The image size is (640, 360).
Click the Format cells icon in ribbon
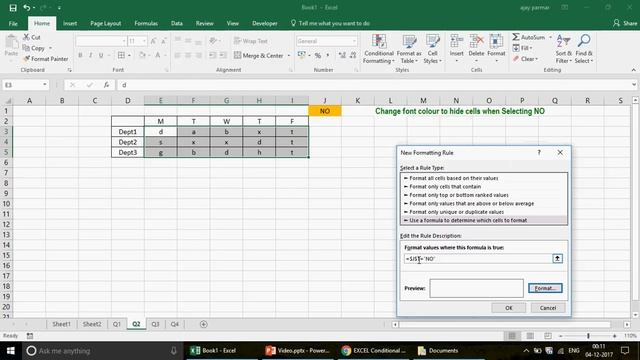496,42
